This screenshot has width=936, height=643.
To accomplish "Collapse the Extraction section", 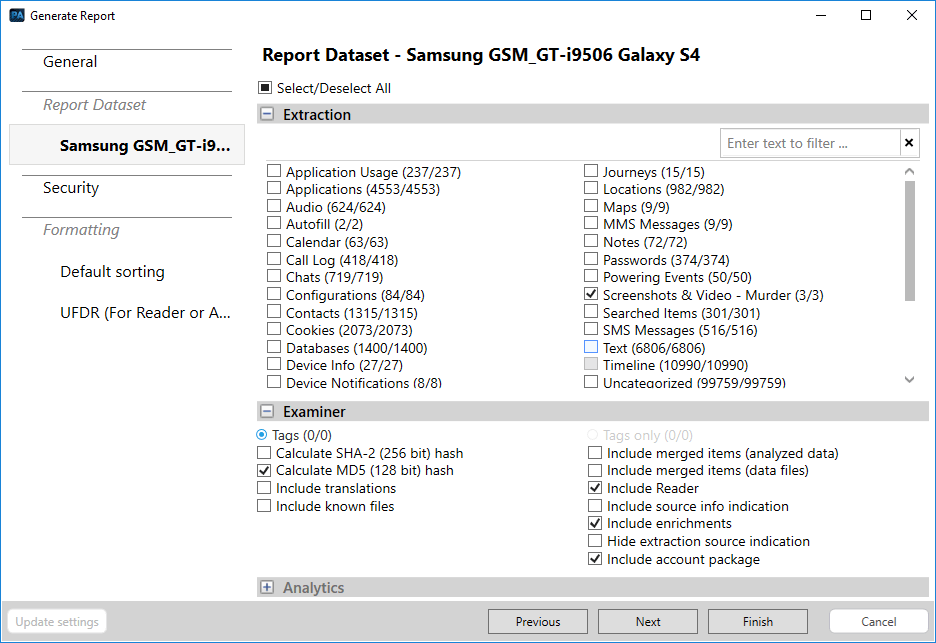I will (267, 114).
